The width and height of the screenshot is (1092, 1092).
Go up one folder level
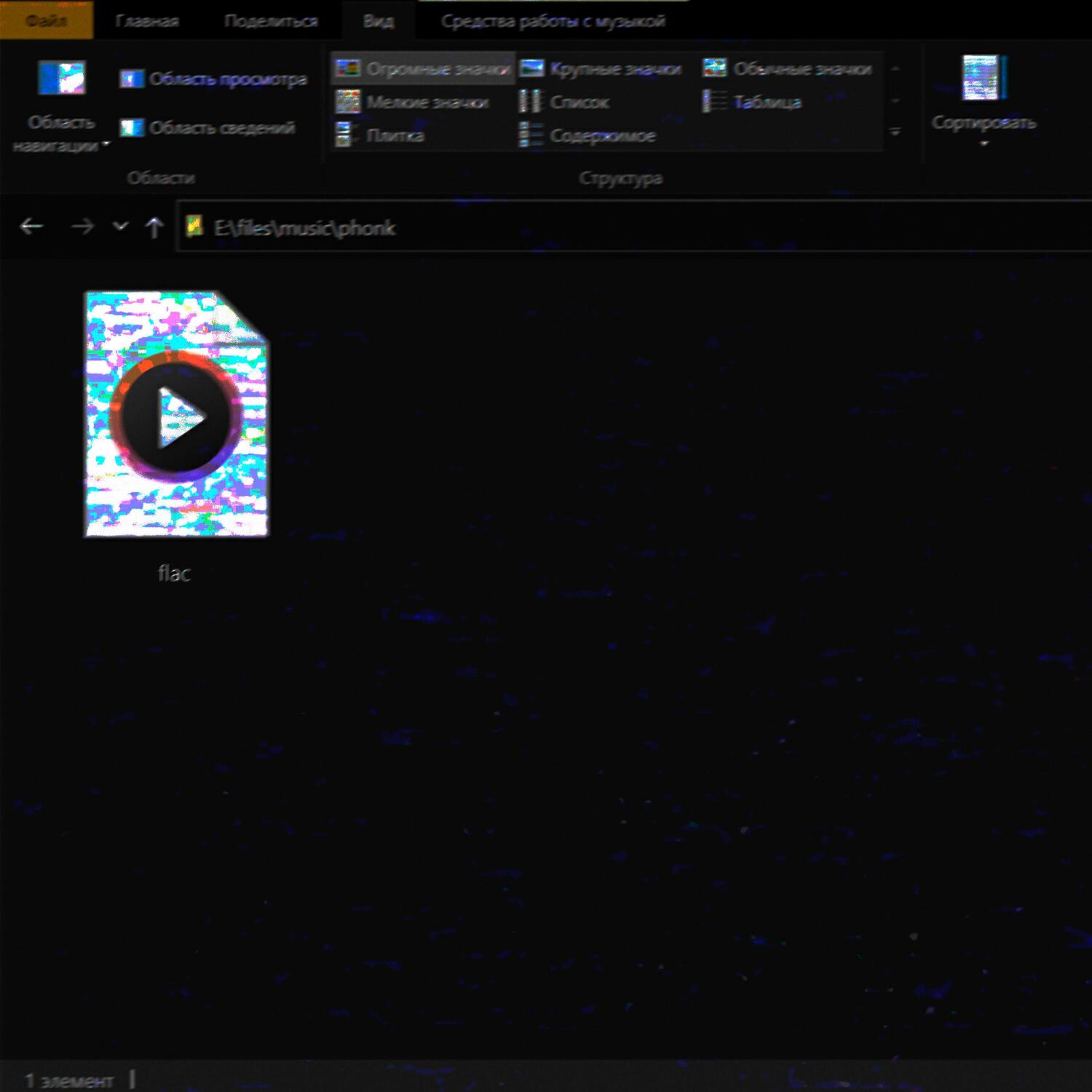click(154, 228)
